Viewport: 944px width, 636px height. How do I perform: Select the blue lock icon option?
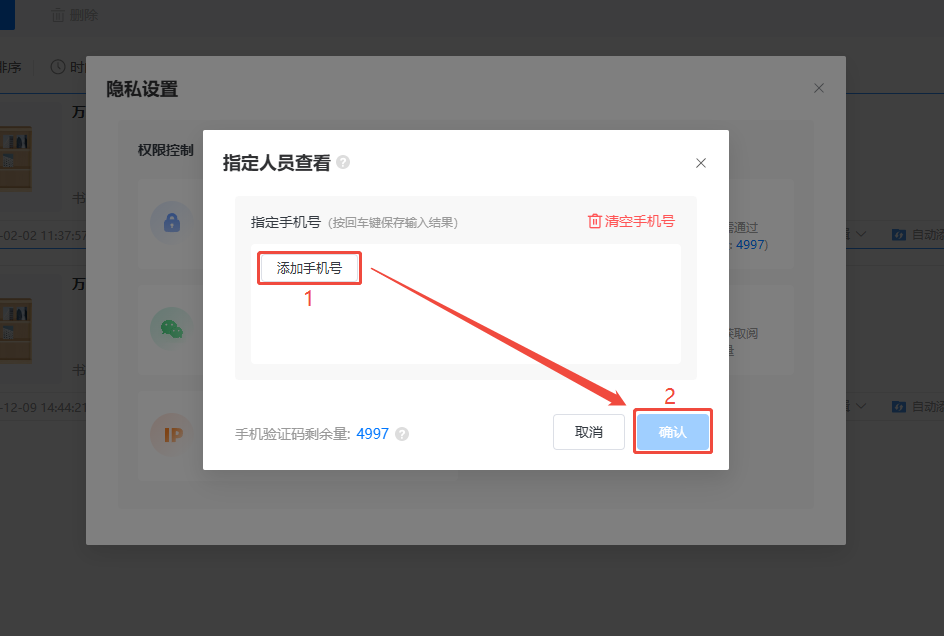[x=171, y=222]
